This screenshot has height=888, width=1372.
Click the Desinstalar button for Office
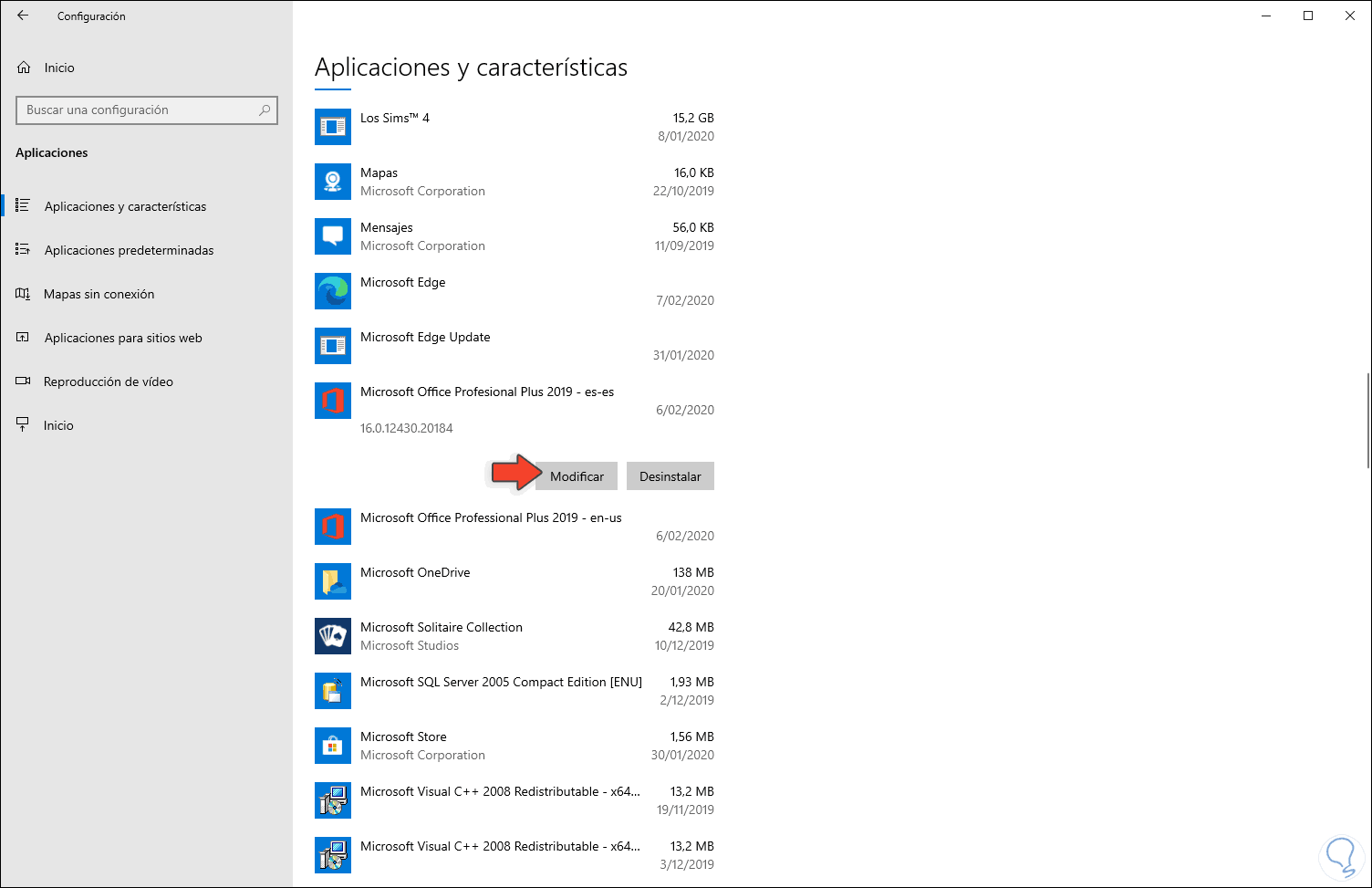(670, 476)
